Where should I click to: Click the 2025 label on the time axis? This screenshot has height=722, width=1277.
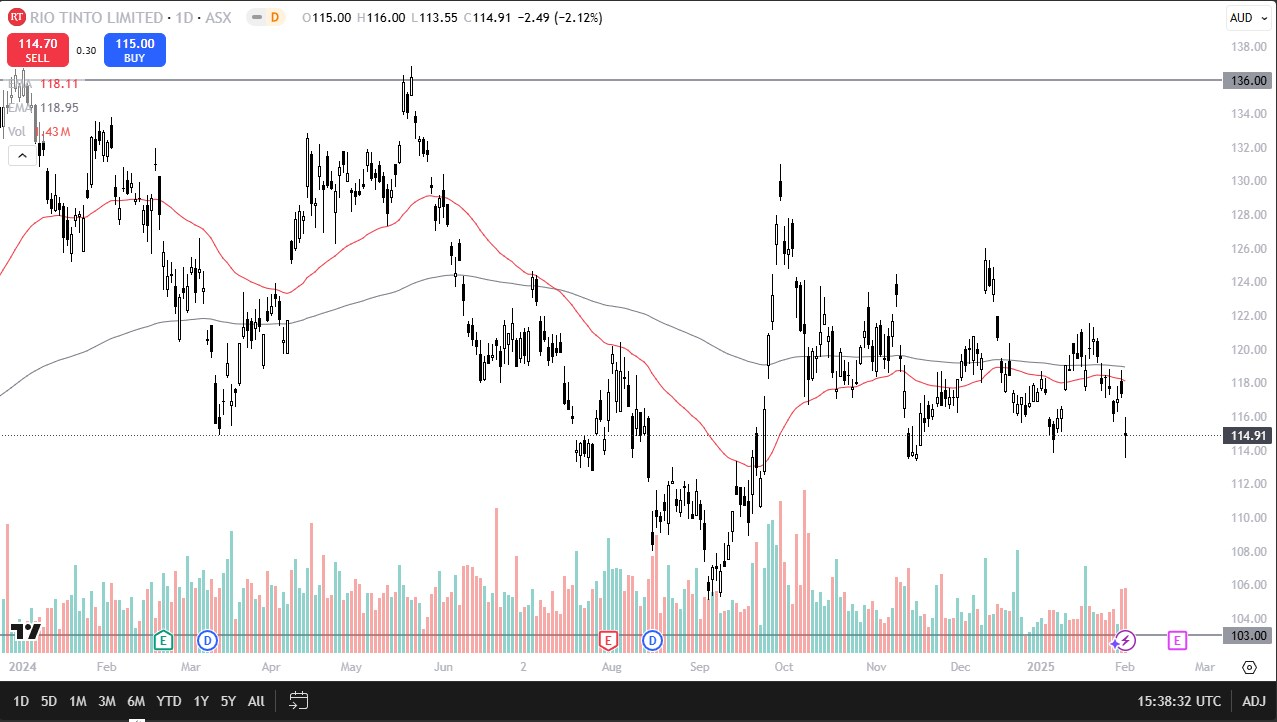[1043, 666]
